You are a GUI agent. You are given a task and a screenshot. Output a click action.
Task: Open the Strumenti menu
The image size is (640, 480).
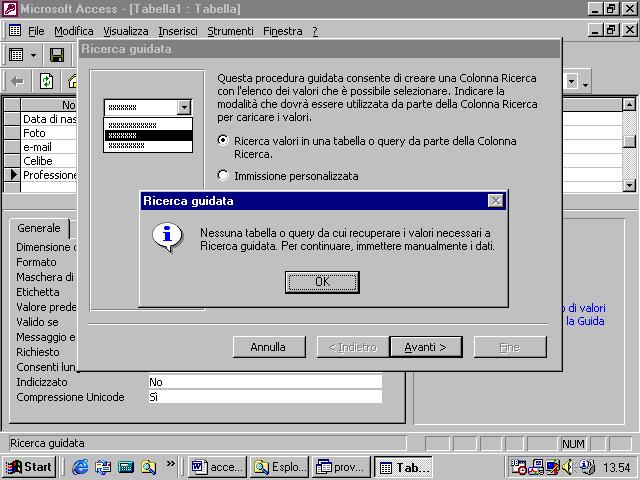230,31
